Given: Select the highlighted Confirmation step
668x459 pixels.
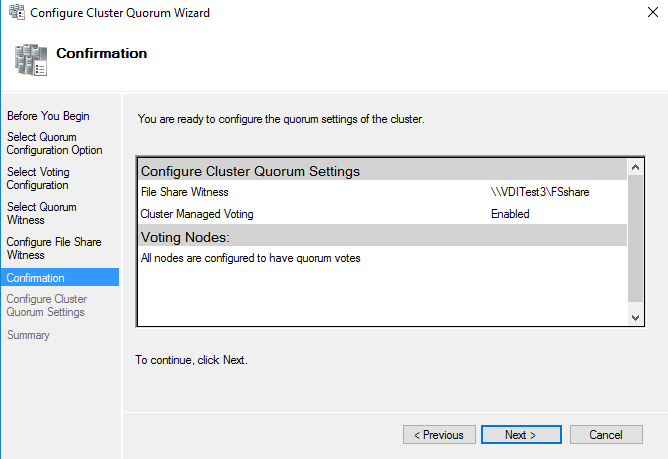Looking at the screenshot, I should click(36, 278).
